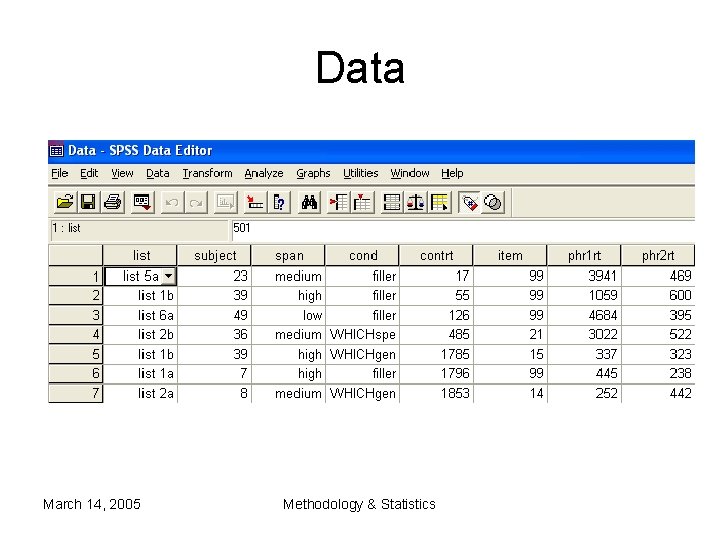The height and width of the screenshot is (540, 720).
Task: Select row header 3
Action: pyautogui.click(x=76, y=315)
